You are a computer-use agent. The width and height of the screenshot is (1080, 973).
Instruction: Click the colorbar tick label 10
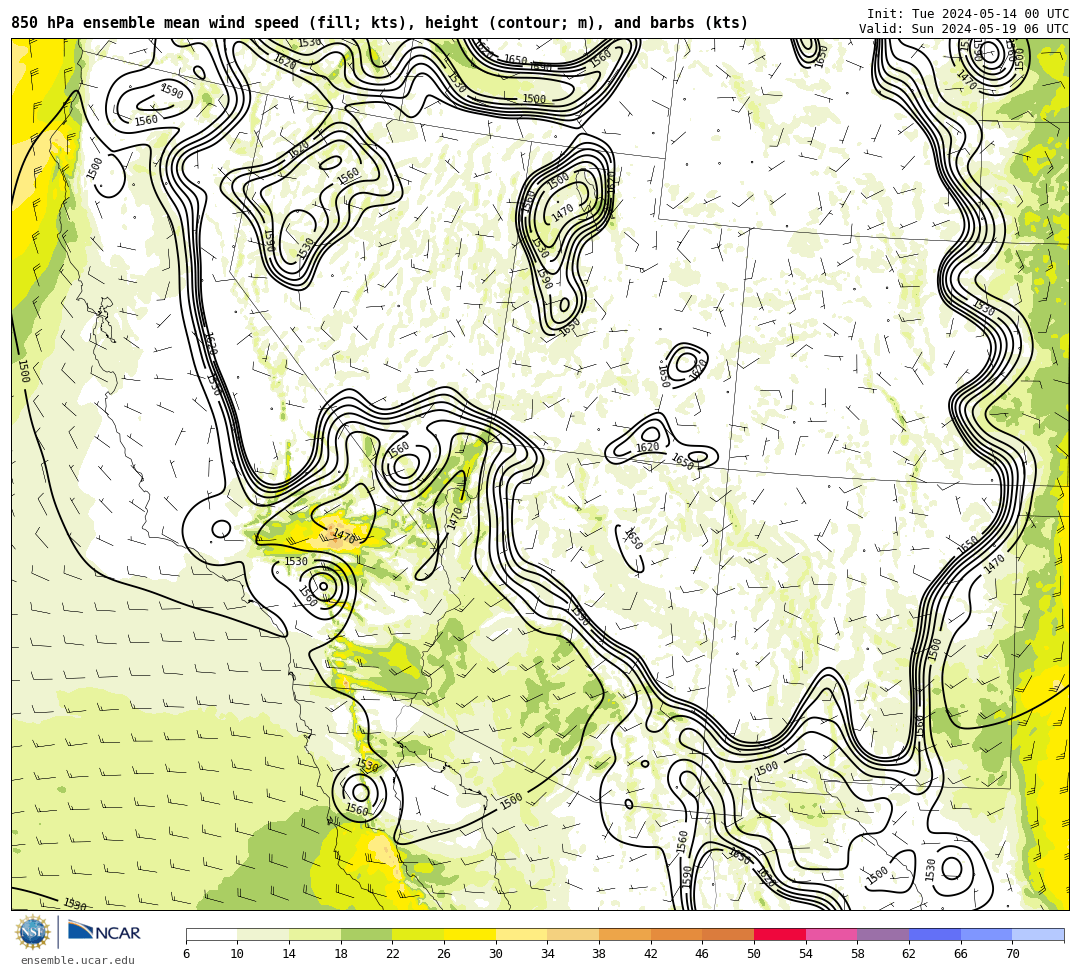(x=238, y=954)
